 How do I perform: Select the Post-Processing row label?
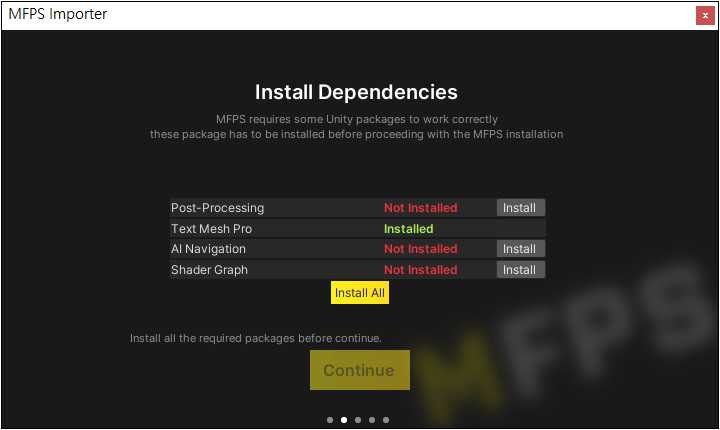coord(217,208)
